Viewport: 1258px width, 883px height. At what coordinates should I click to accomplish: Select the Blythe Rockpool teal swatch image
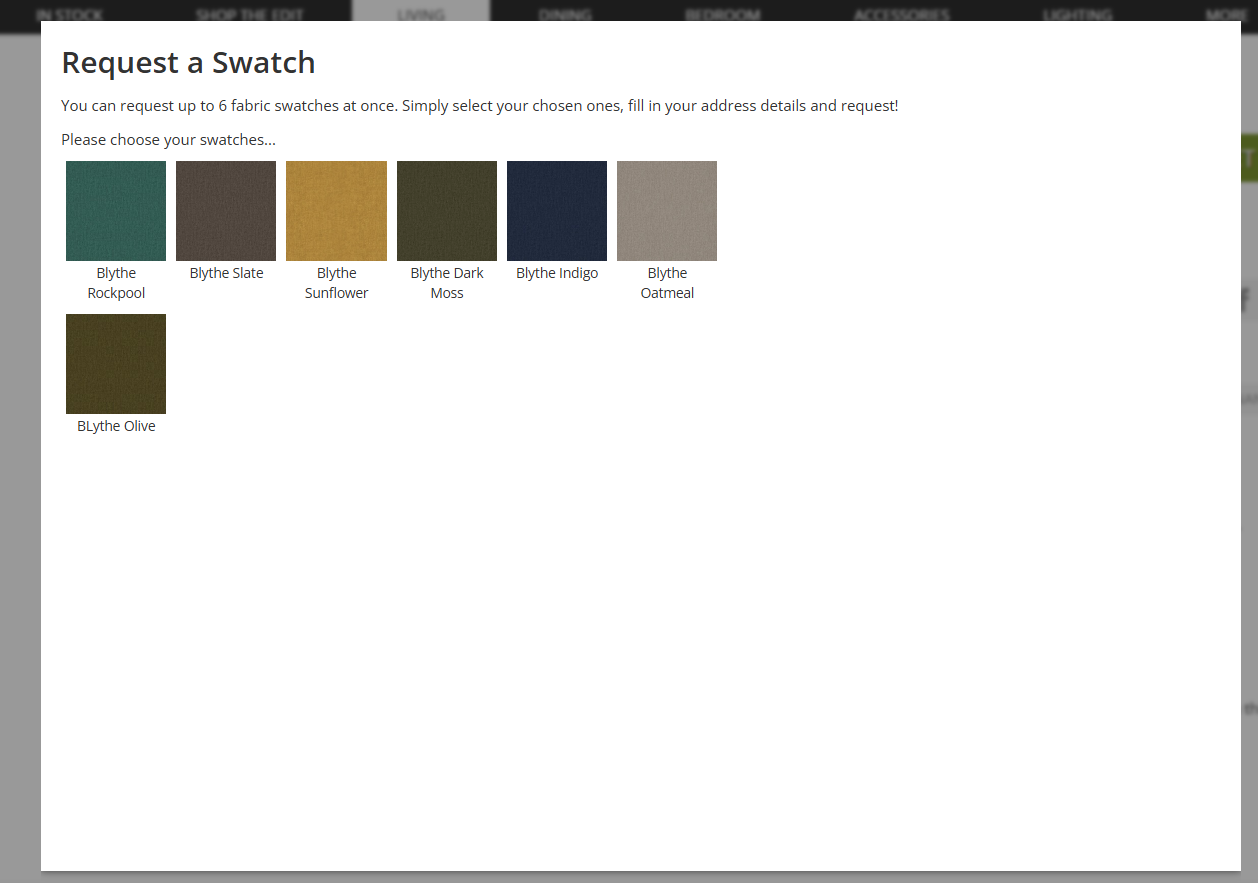coord(116,211)
